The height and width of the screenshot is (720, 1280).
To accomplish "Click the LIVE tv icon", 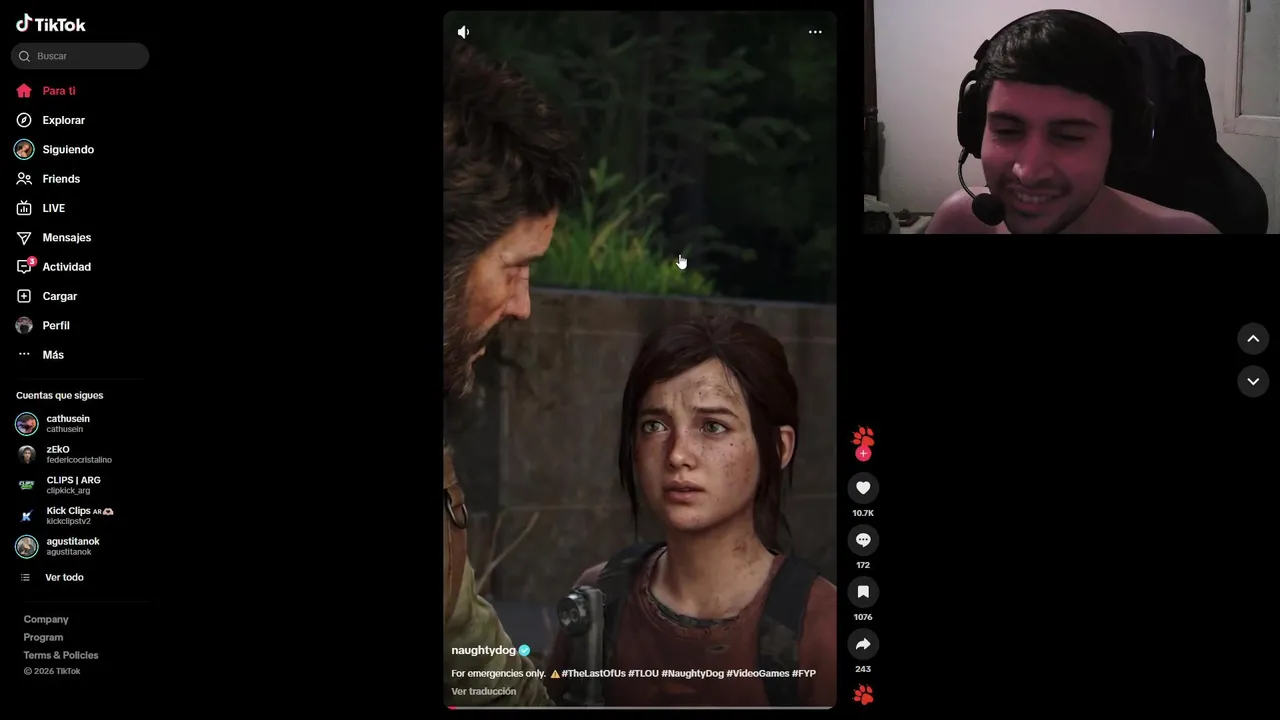I will point(24,208).
